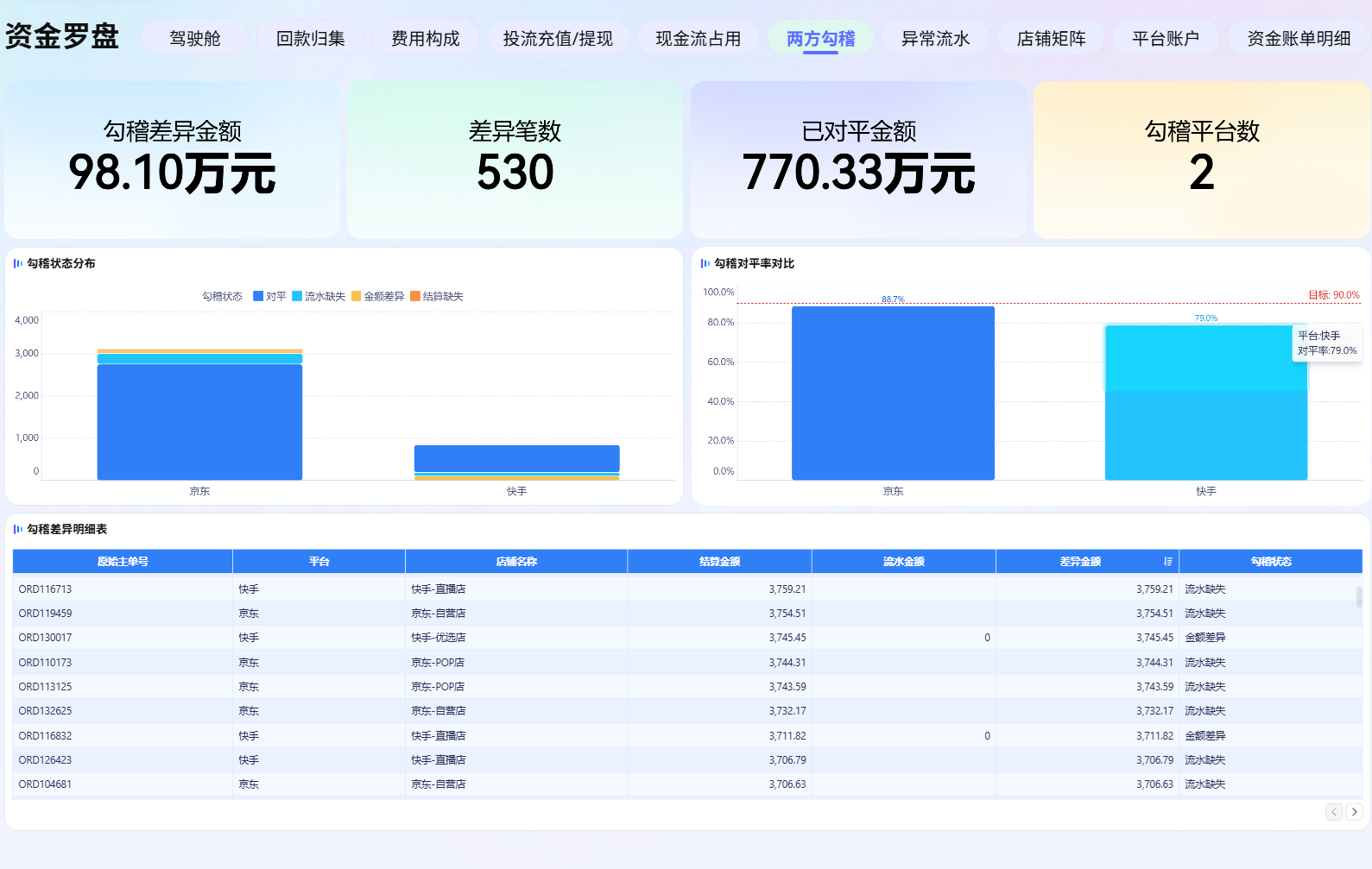The height and width of the screenshot is (869, 1372).
Task: Click store name 快手-优选店
Action: click(x=439, y=638)
